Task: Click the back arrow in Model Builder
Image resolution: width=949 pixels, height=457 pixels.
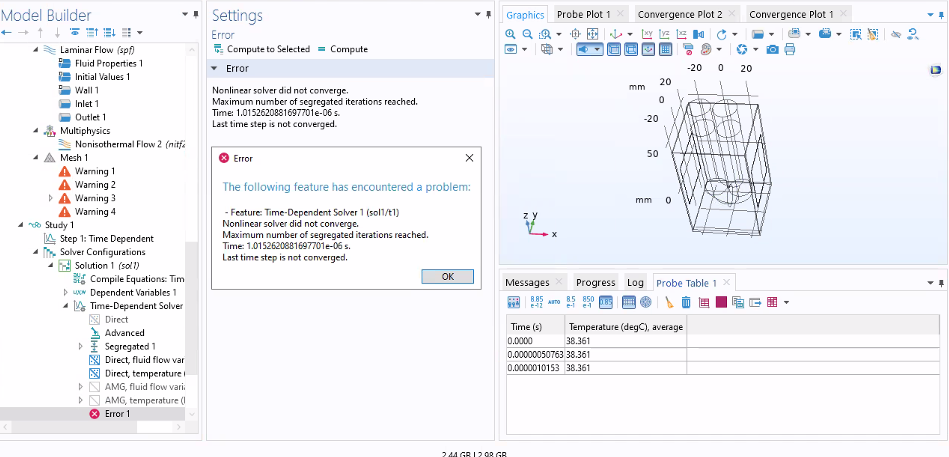Action: pos(8,33)
